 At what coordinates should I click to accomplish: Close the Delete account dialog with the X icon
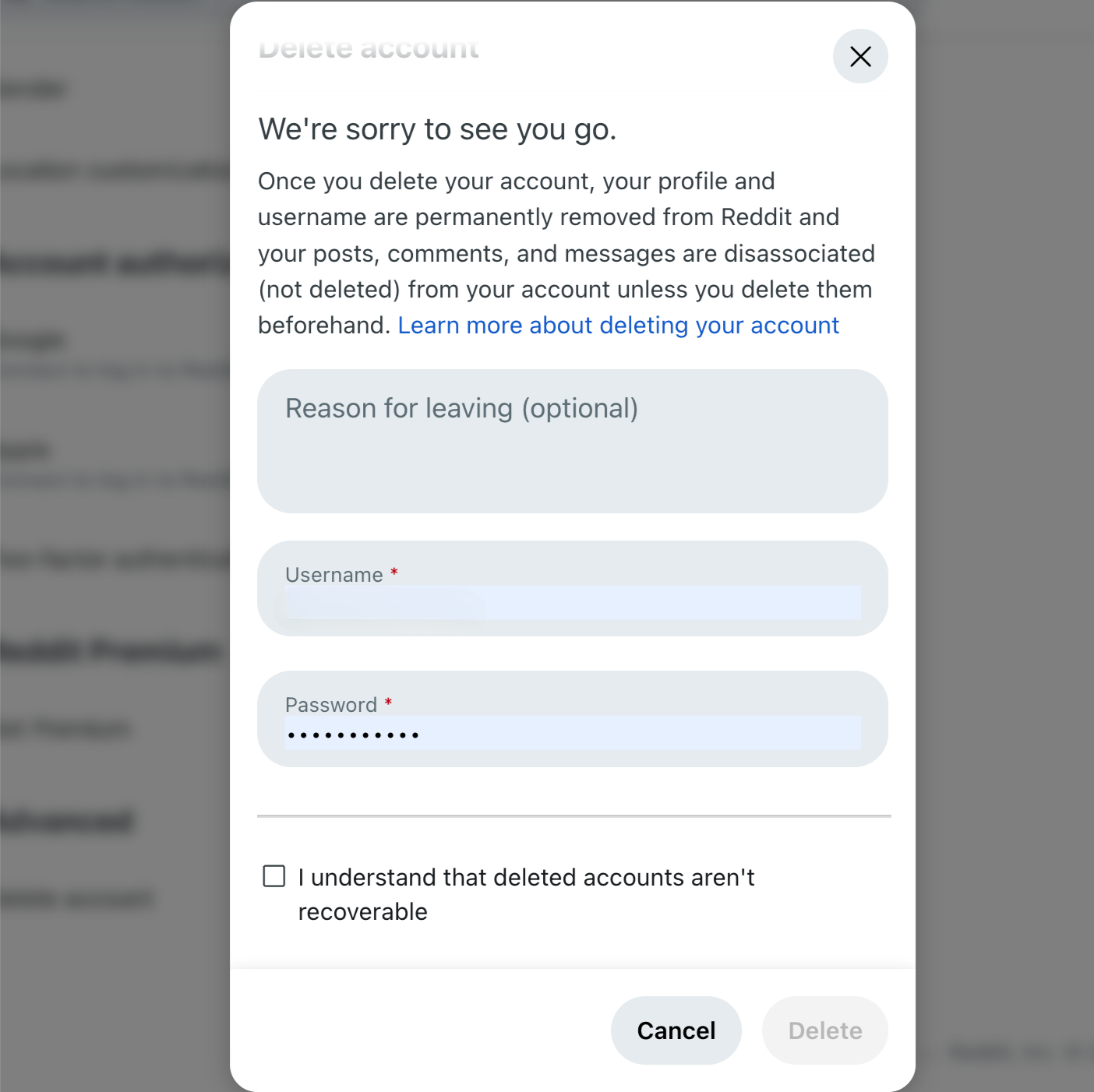pos(860,56)
